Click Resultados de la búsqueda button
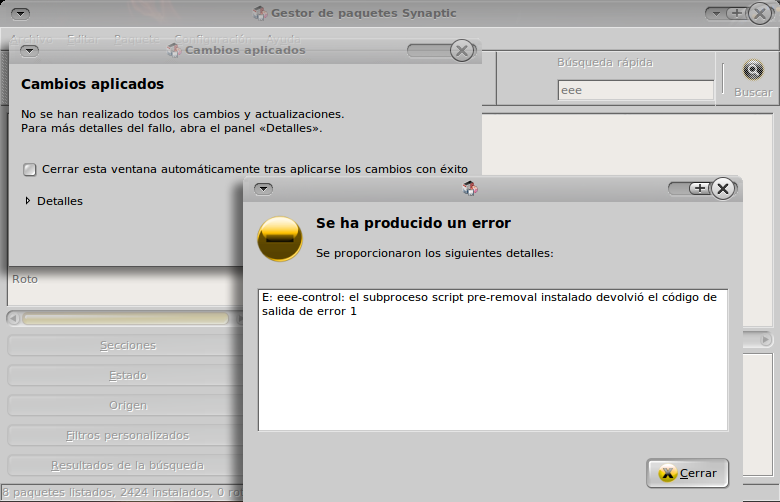This screenshot has height=502, width=780. tap(127, 465)
